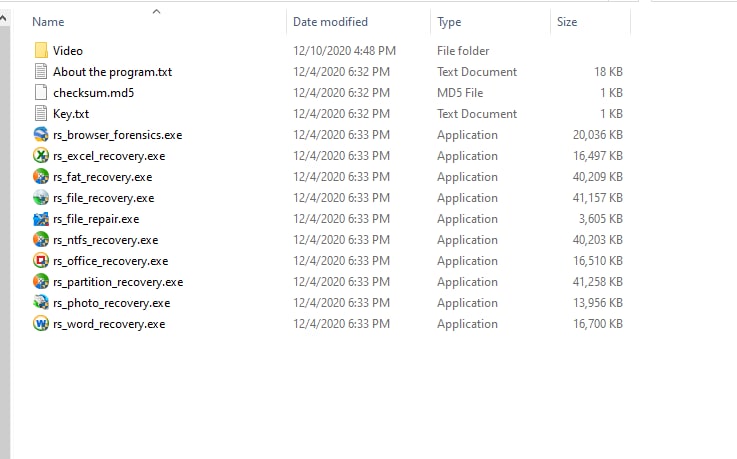
Task: Select Key.txt file name
Action: pyautogui.click(x=71, y=114)
